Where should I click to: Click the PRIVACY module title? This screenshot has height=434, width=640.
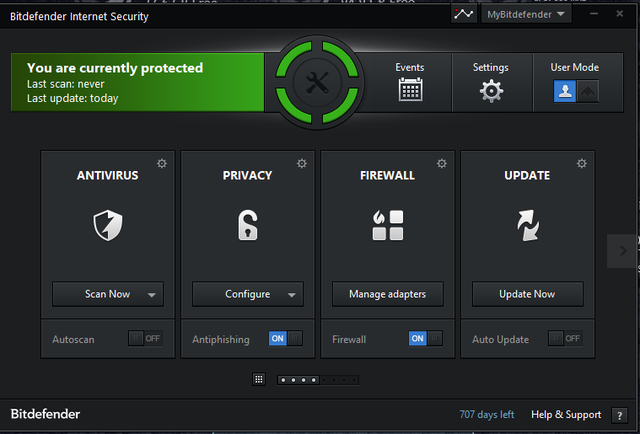pyautogui.click(x=247, y=176)
